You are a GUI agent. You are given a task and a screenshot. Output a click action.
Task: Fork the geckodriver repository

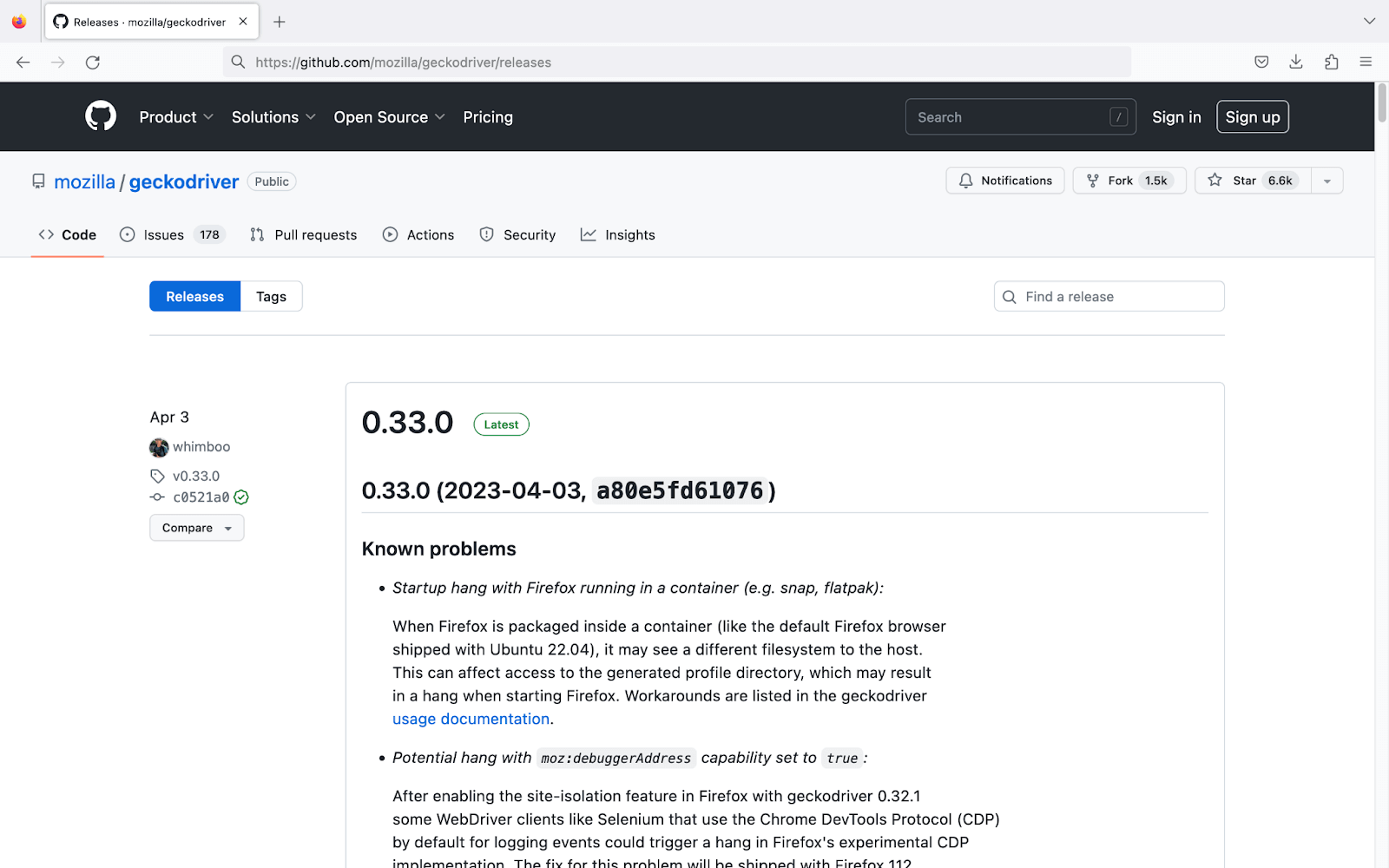pos(1129,181)
